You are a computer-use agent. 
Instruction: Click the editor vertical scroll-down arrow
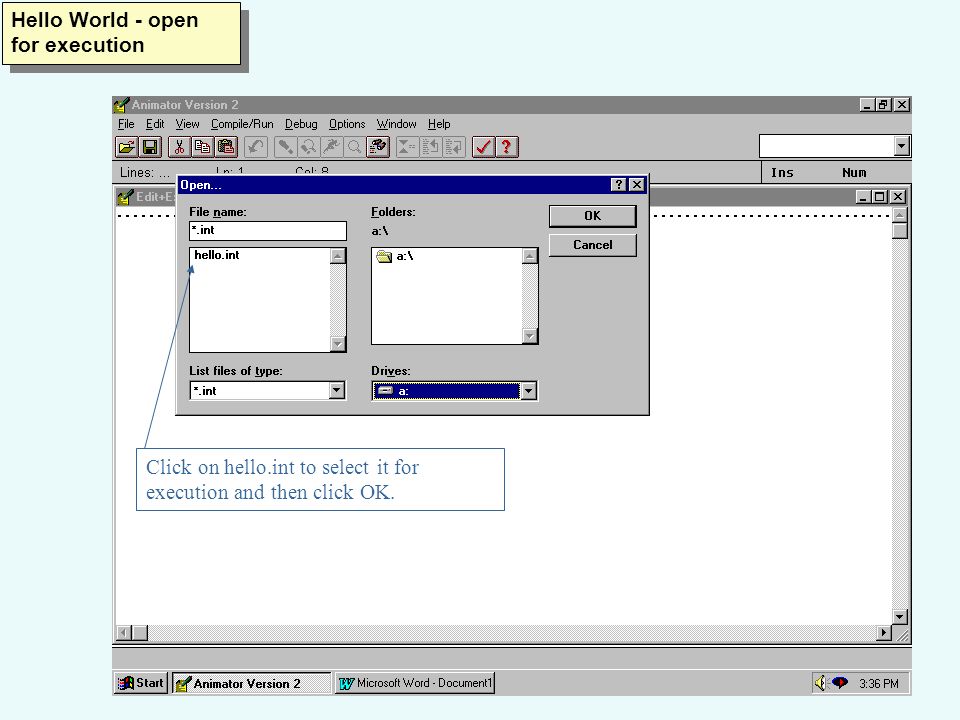899,617
